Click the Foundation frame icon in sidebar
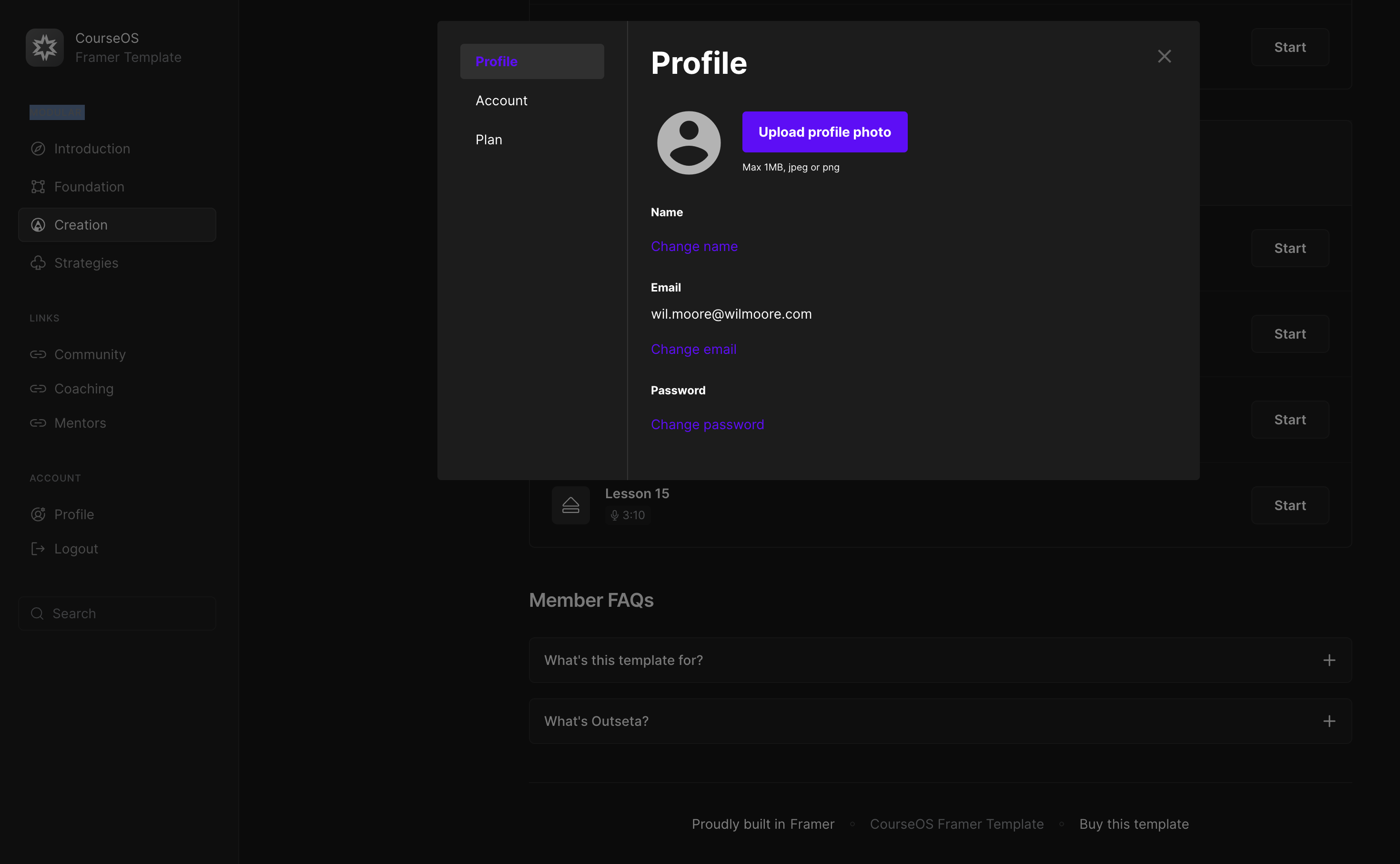Screen dimensions: 1400x864 click(38, 187)
